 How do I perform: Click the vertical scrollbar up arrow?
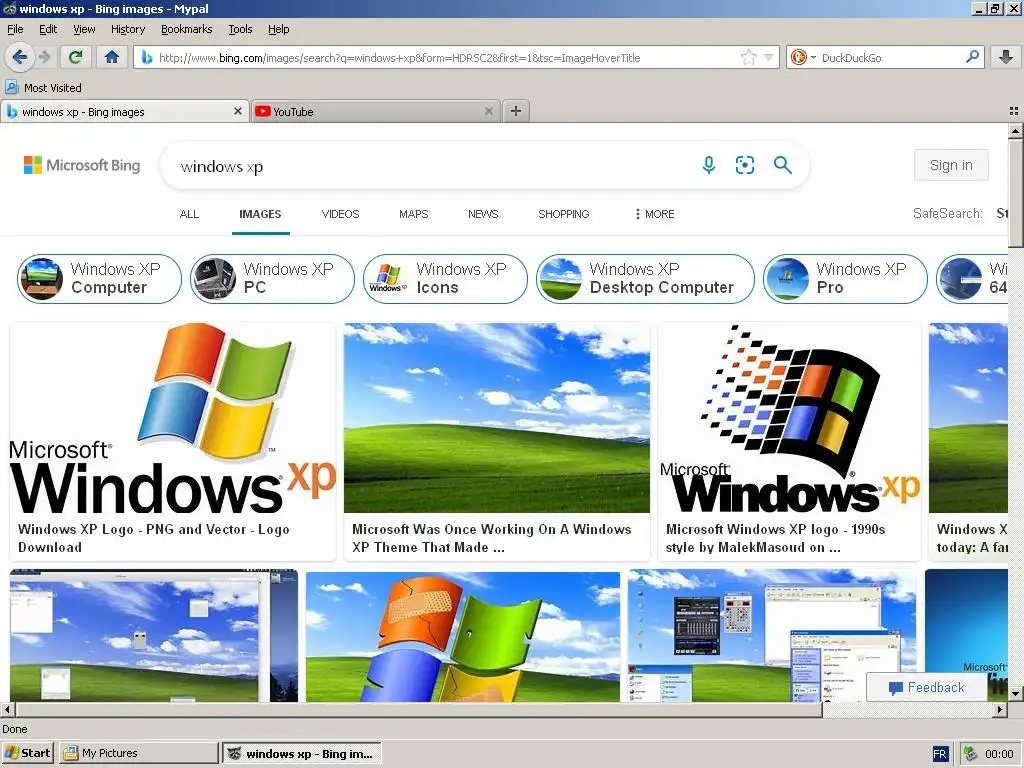pyautogui.click(x=1015, y=131)
